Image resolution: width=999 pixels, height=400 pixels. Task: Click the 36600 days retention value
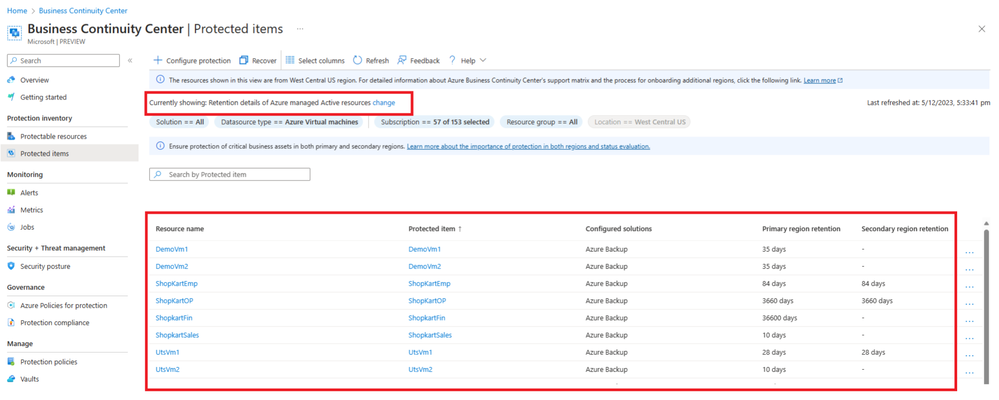pyautogui.click(x=779, y=318)
